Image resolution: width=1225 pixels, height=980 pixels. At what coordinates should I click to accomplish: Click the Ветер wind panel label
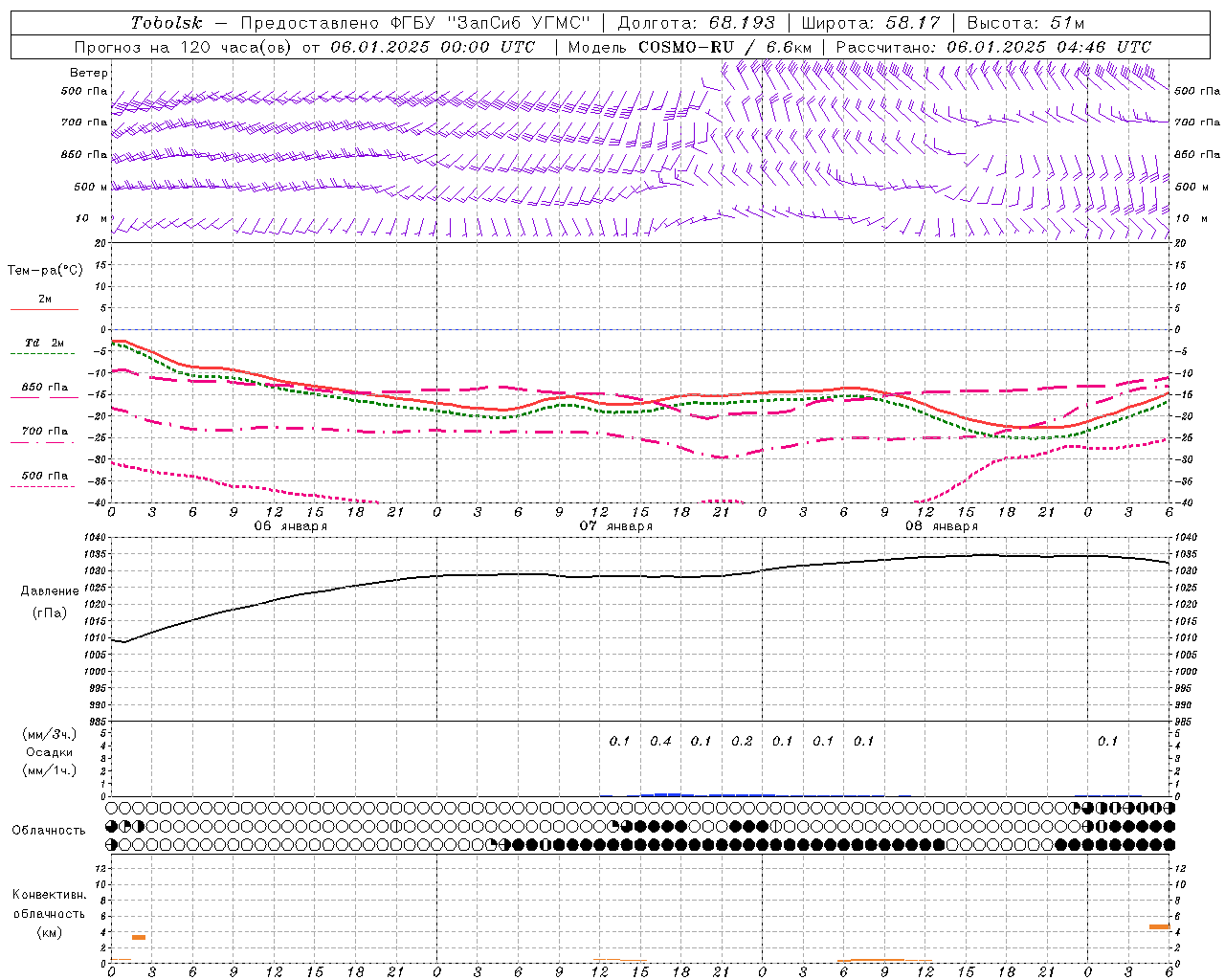[x=89, y=73]
